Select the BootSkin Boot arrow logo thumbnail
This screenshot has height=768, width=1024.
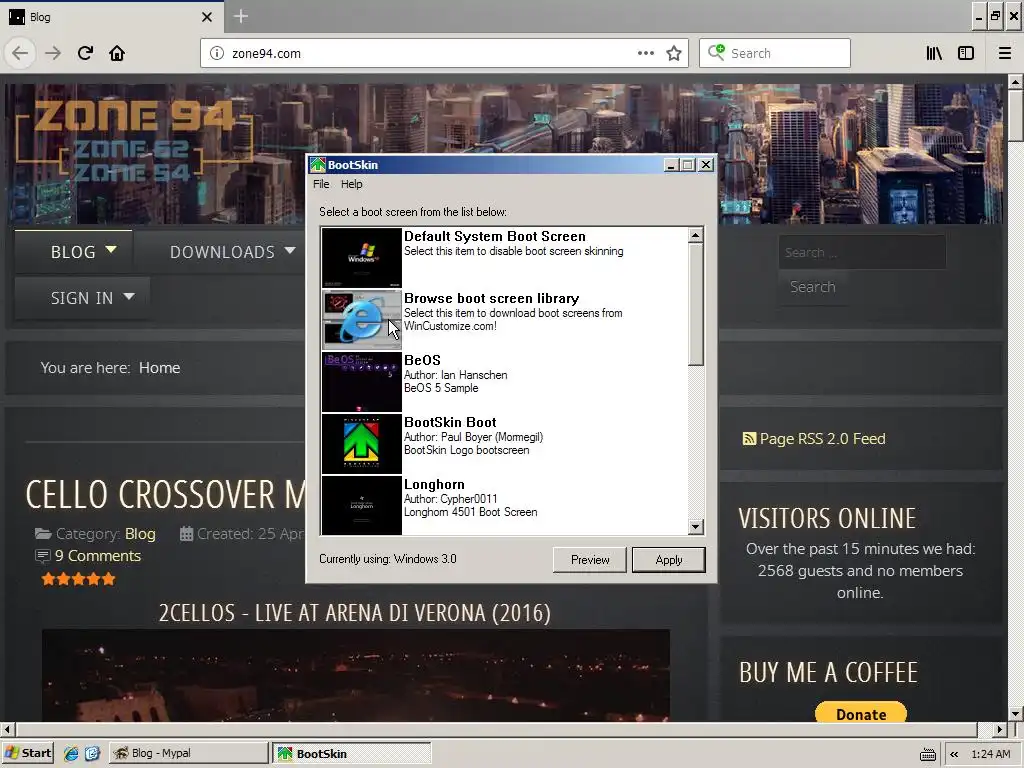coord(361,443)
